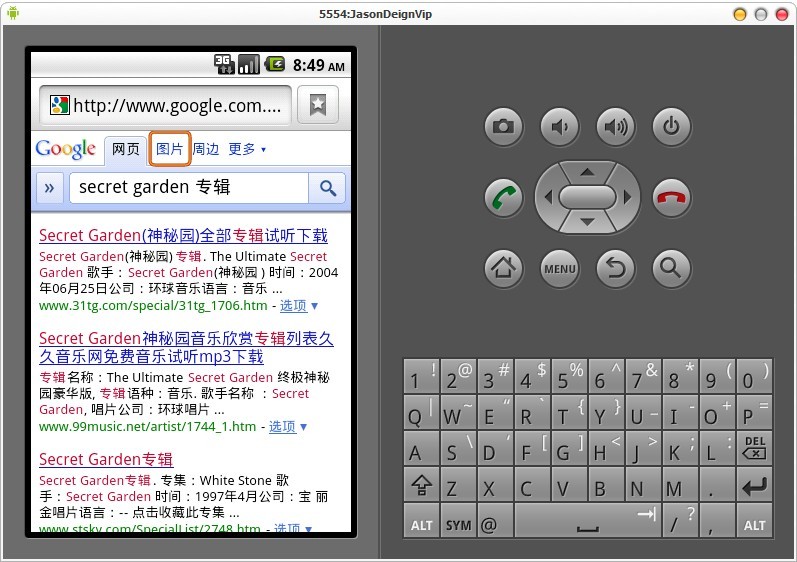Click the left ALT key

click(x=421, y=521)
